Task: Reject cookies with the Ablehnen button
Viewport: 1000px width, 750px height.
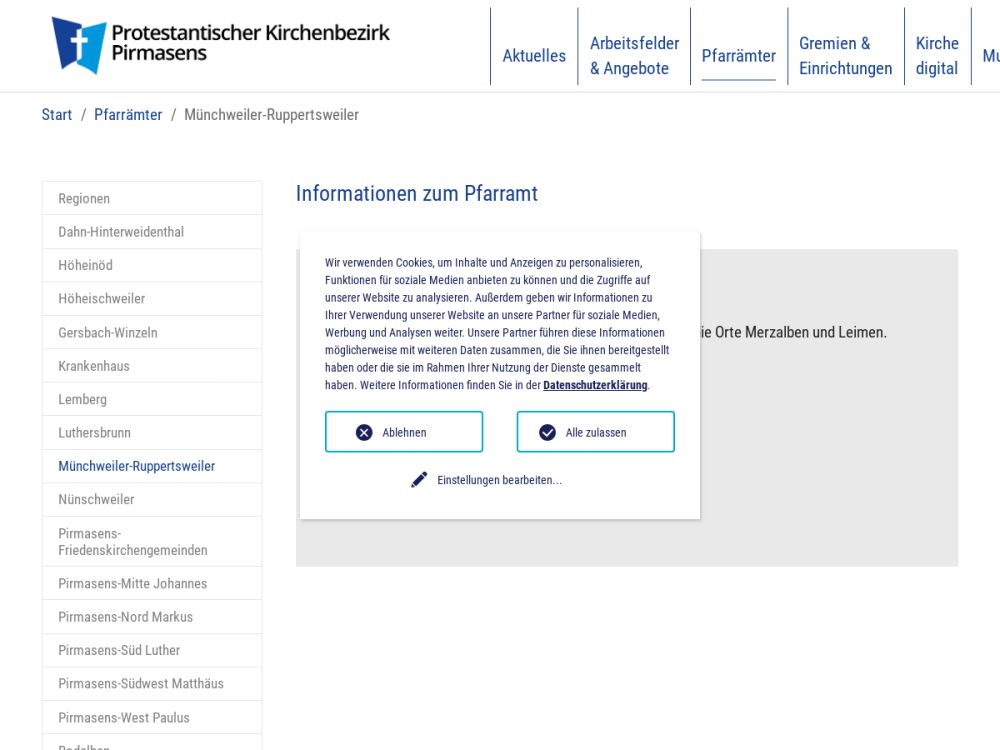Action: (x=404, y=432)
